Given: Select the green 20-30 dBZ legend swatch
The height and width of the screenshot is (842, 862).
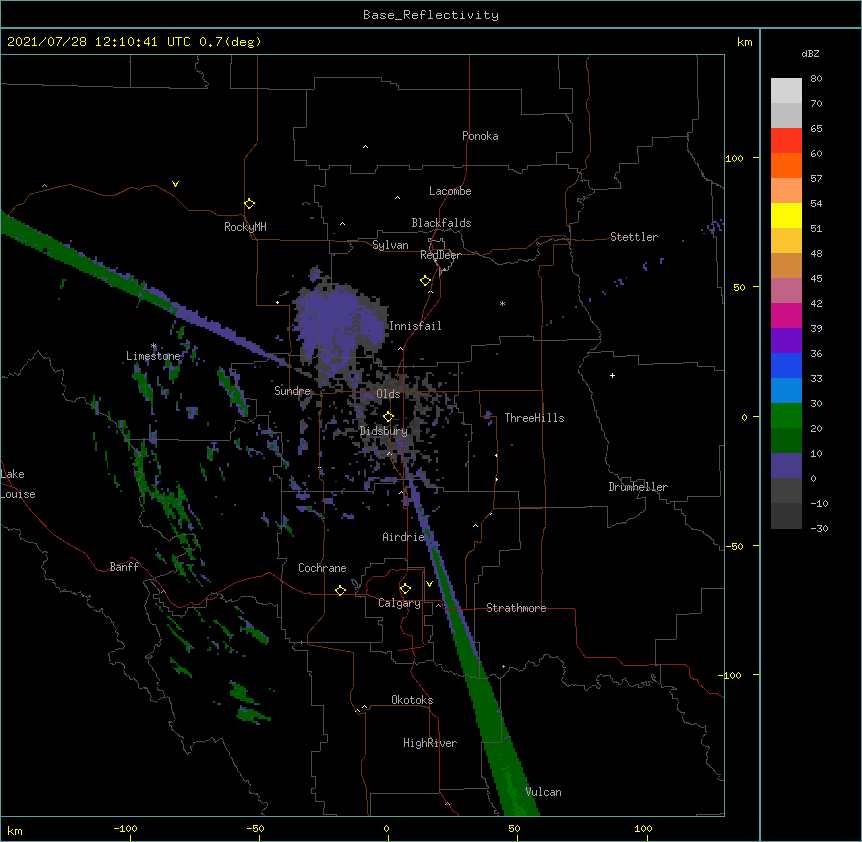Looking at the screenshot, I should click(786, 416).
